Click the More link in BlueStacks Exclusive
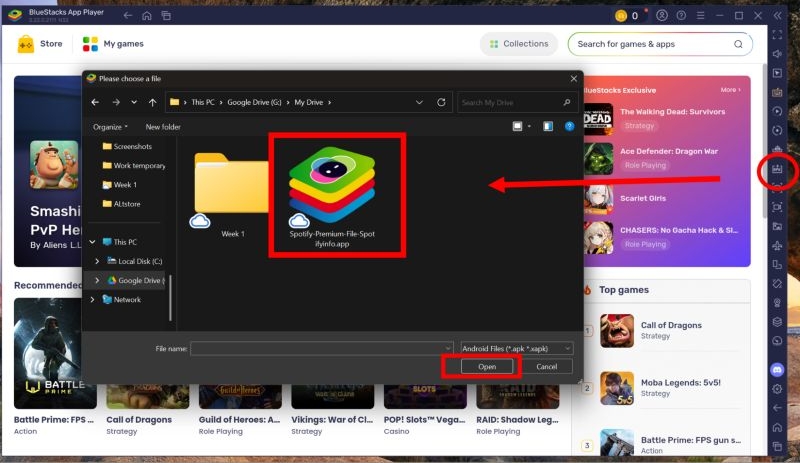800x463 pixels. [x=731, y=90]
